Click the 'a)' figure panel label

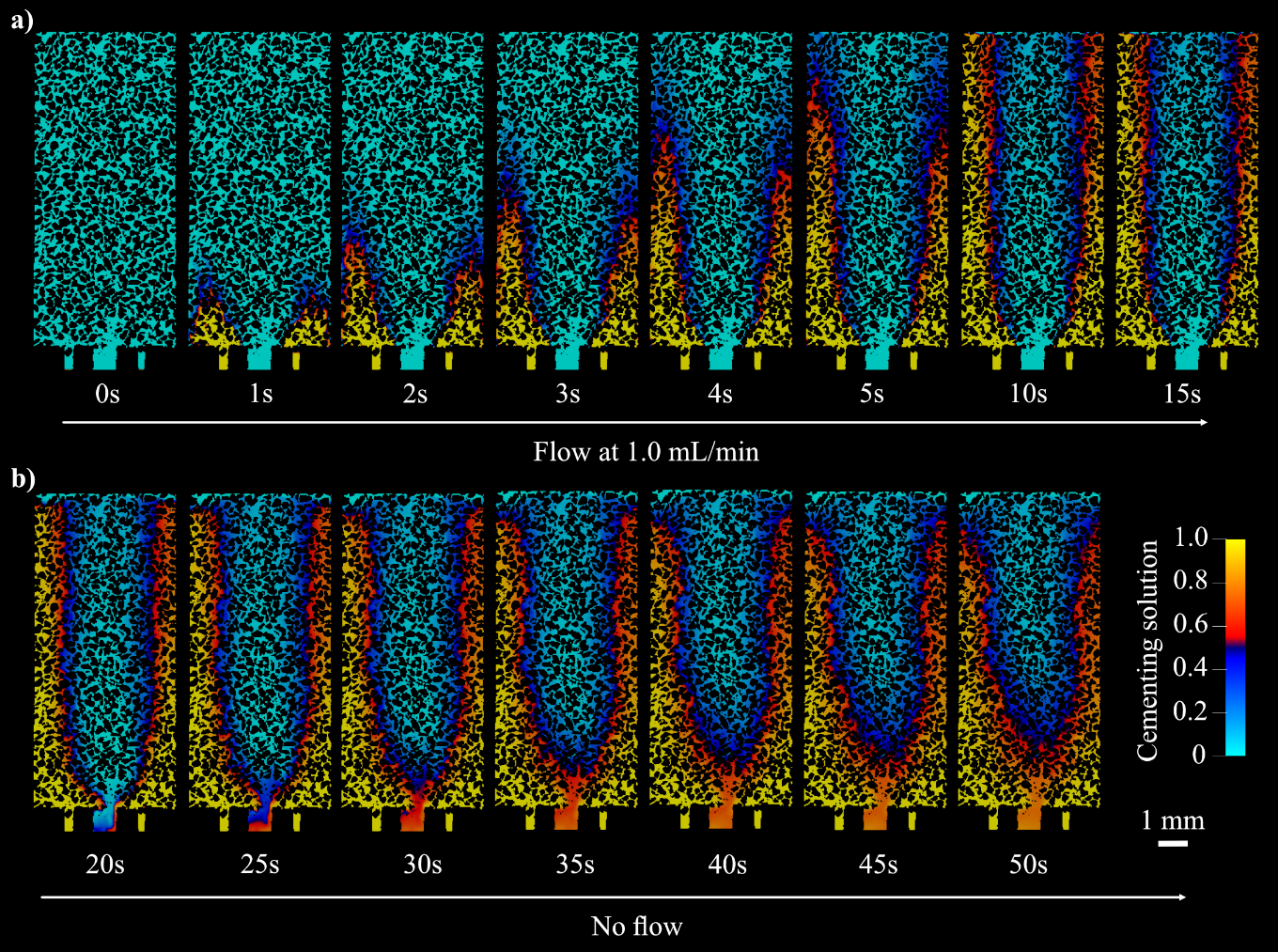click(x=22, y=20)
